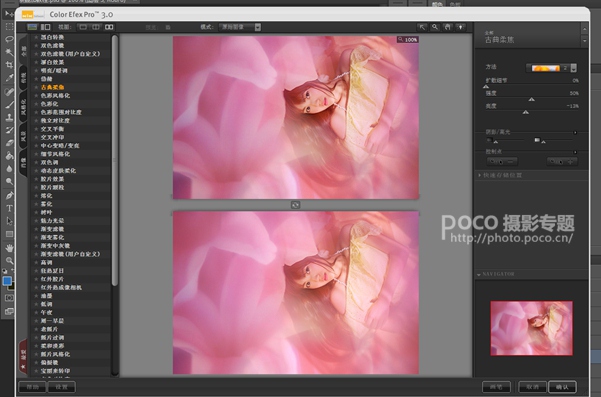The width and height of the screenshot is (601, 397).
Task: Click the strength slider handle at 50%
Action: coord(531,100)
